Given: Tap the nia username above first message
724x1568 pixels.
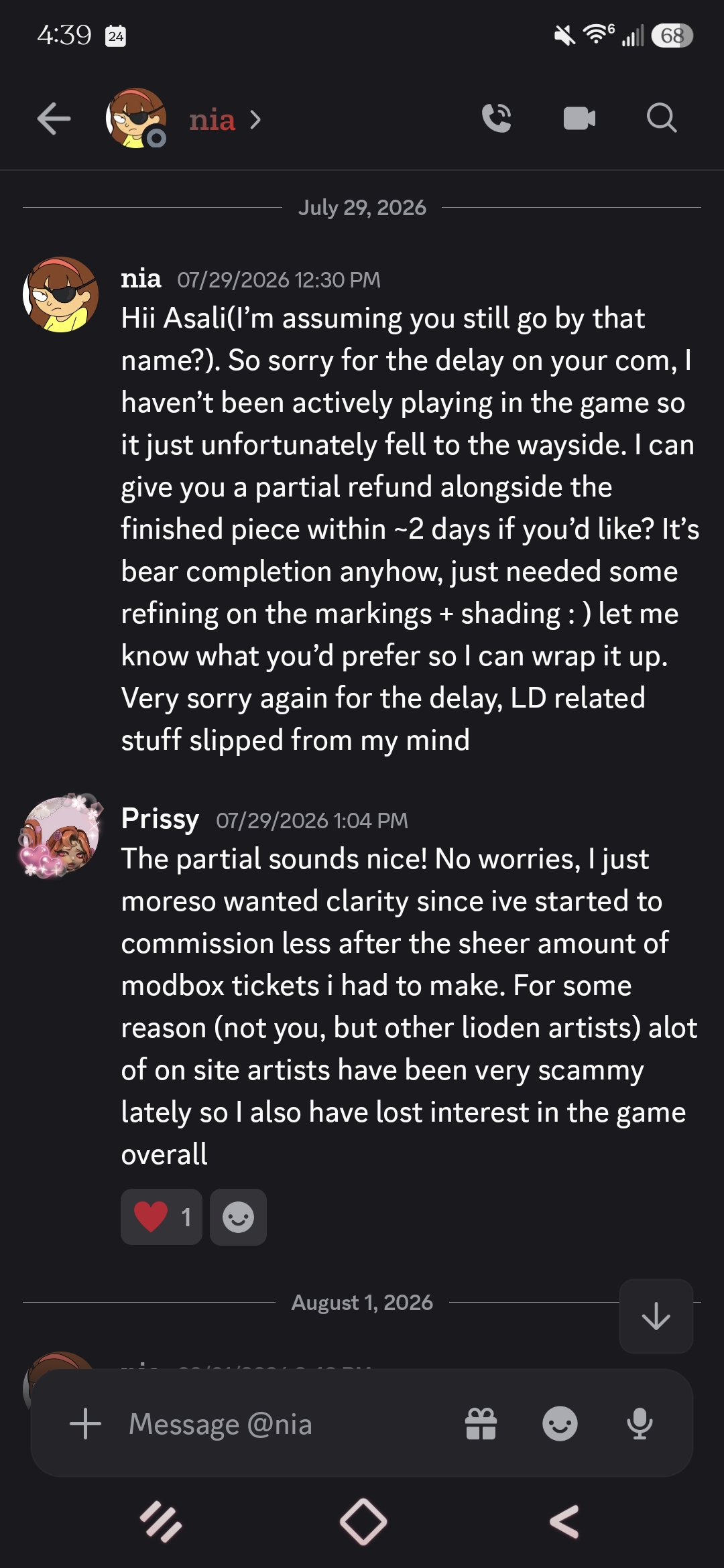Looking at the screenshot, I should tap(141, 278).
